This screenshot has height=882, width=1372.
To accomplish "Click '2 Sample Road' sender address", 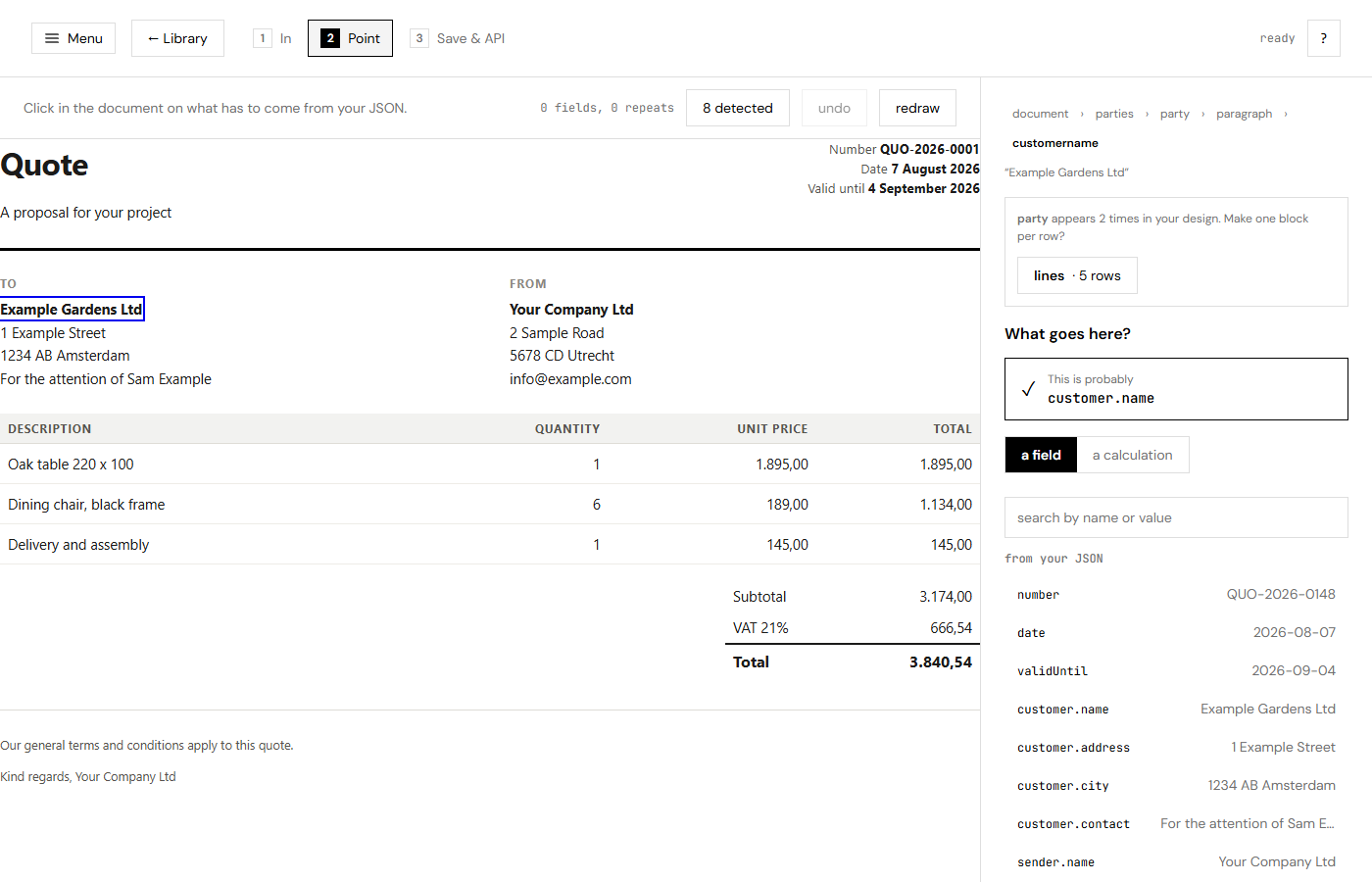I will (x=557, y=333).
